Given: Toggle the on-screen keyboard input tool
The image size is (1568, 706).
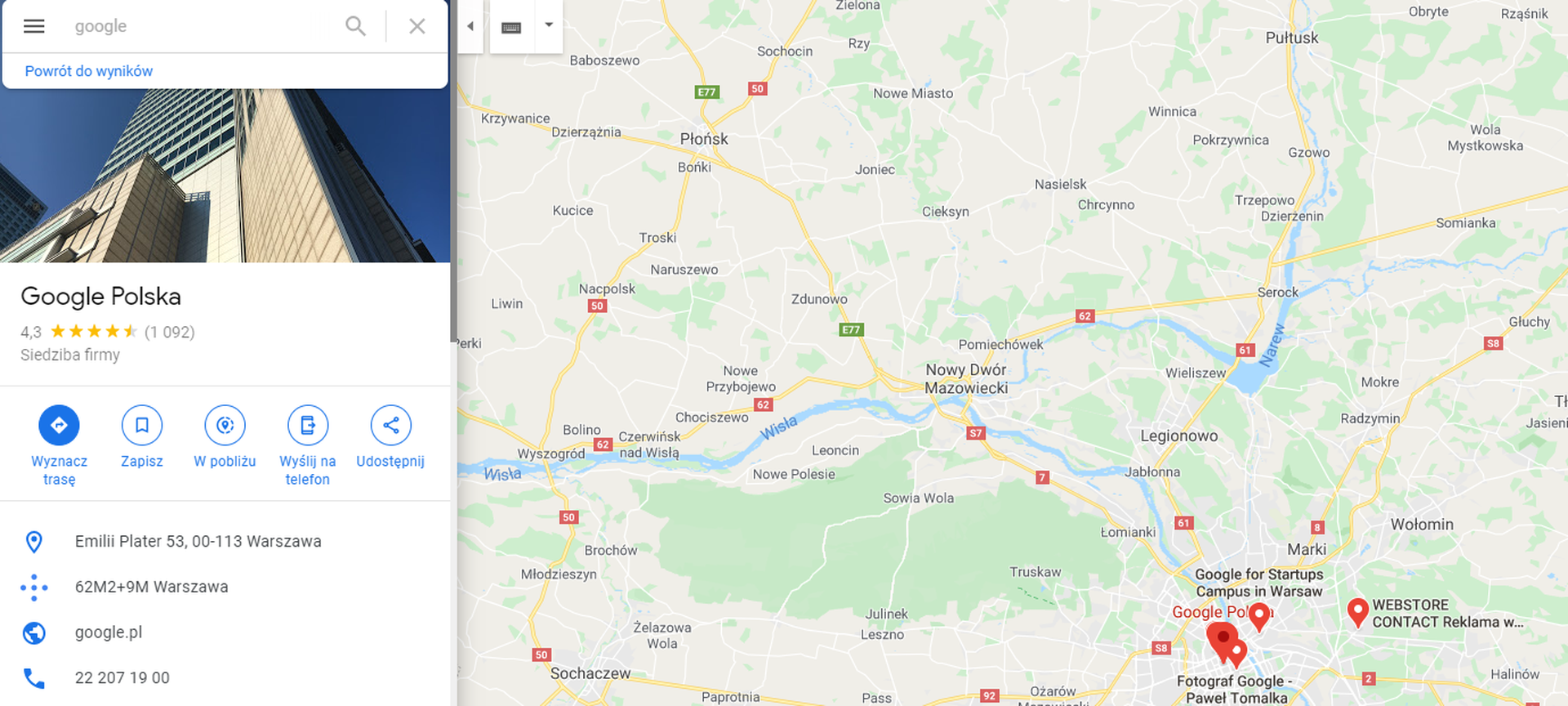Looking at the screenshot, I should pos(511,27).
